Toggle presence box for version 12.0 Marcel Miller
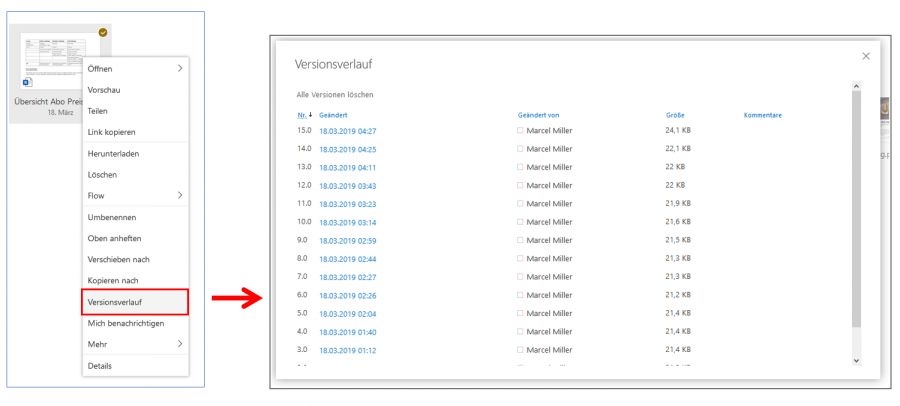The image size is (900, 406). coord(520,185)
